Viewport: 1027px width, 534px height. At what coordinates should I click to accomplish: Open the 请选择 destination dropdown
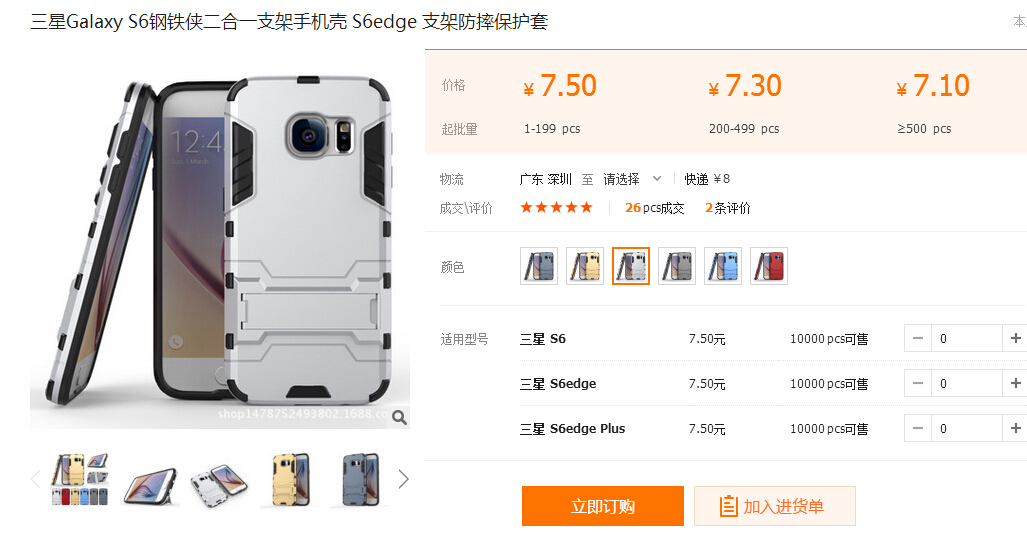coord(632,179)
